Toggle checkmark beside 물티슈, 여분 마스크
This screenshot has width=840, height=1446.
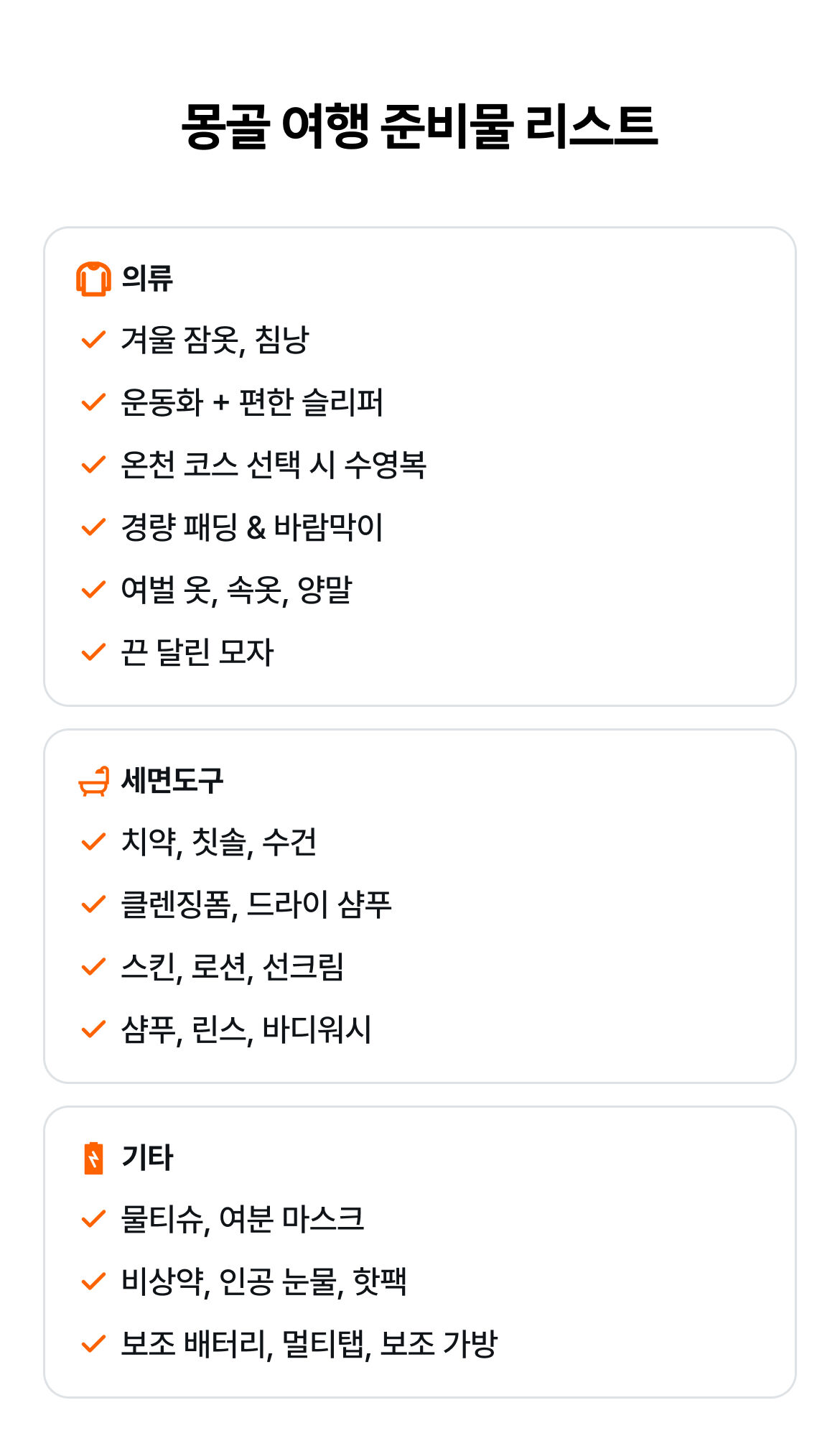[93, 1219]
